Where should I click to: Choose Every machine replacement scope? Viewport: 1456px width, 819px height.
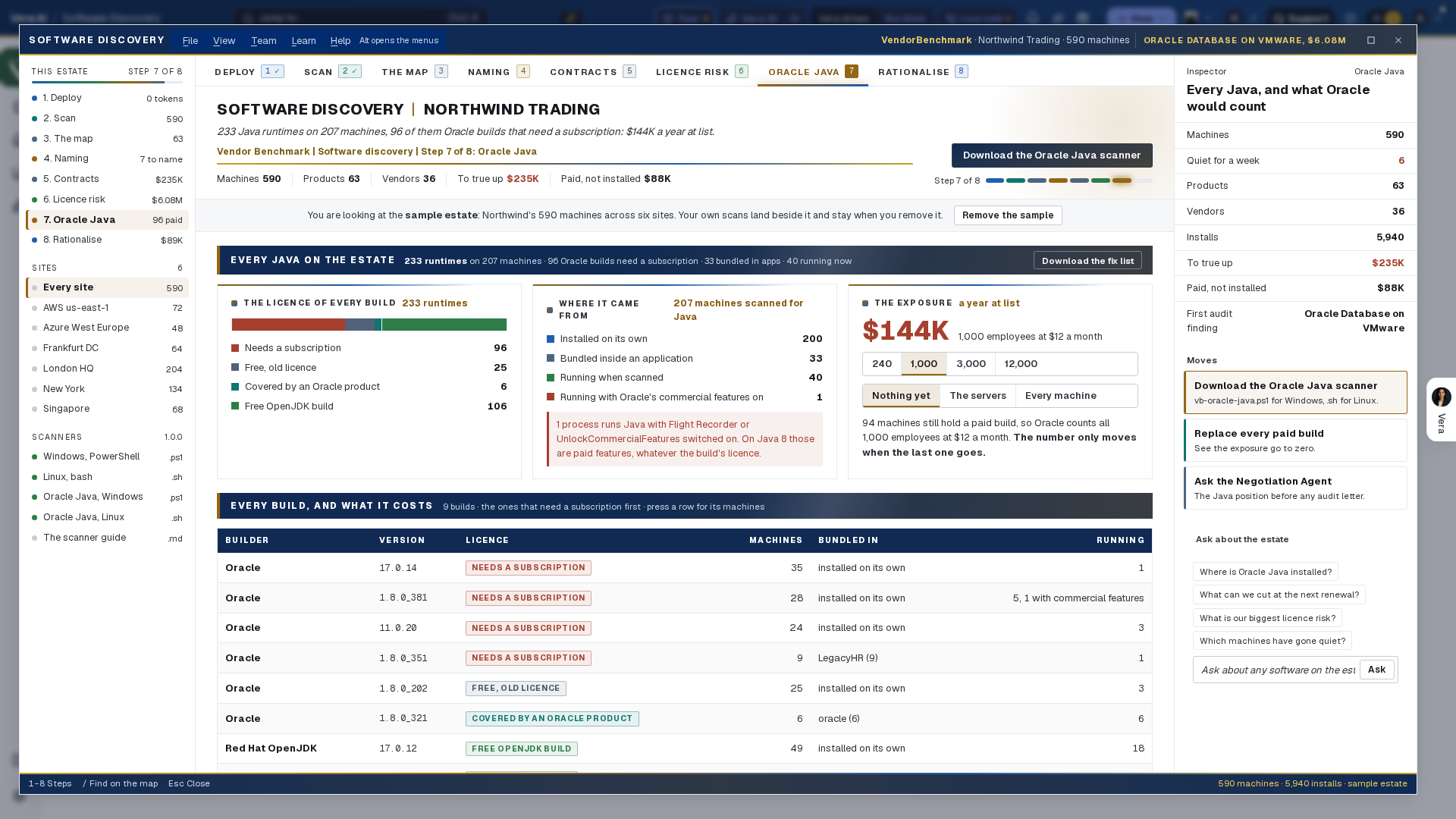click(x=1060, y=396)
